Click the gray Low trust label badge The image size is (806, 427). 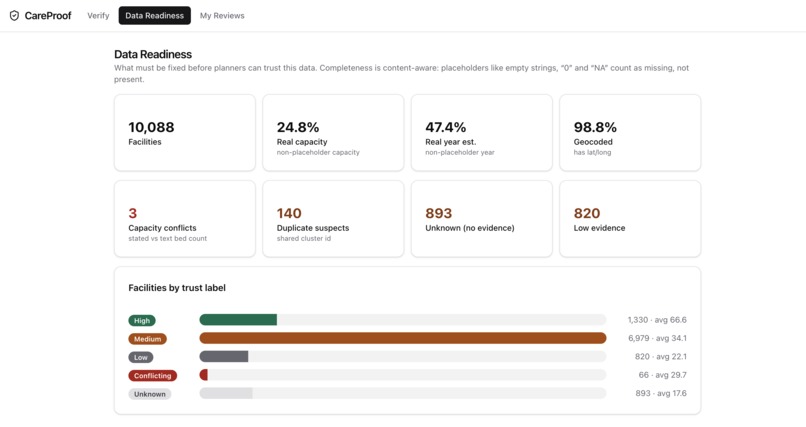[x=141, y=357]
